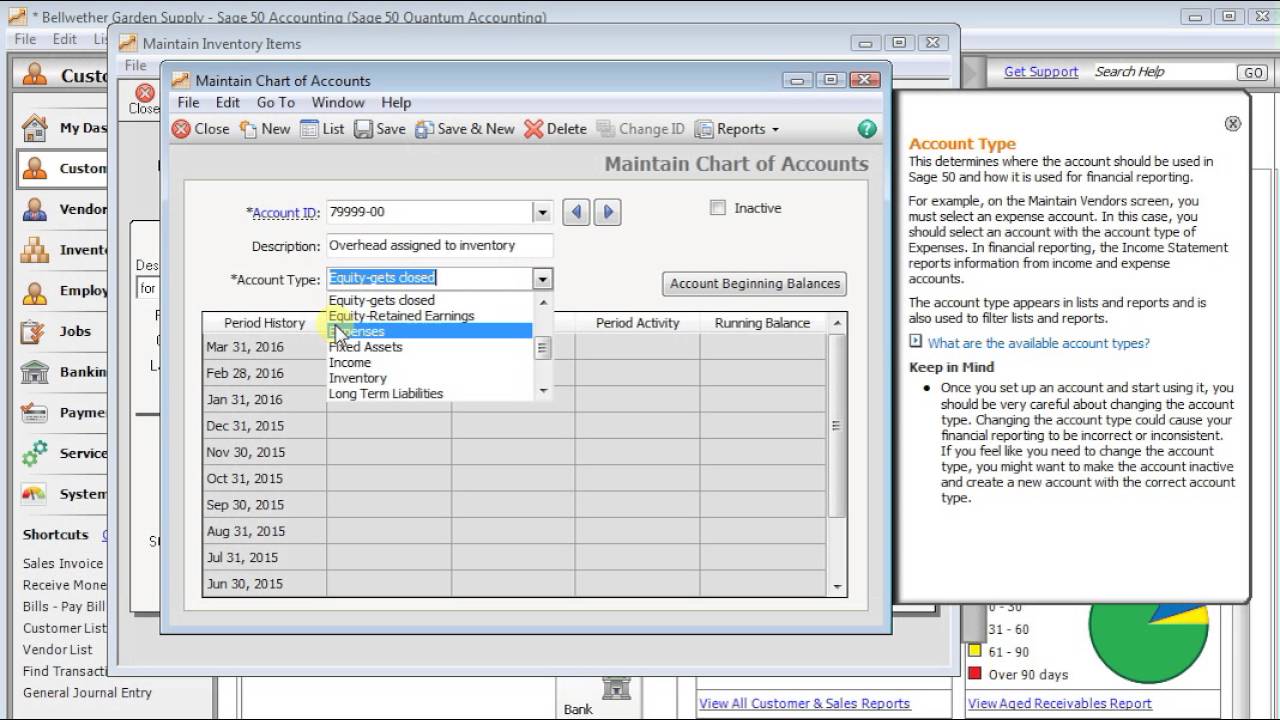
Task: Choose Long Term Liabilities account type
Action: pos(386,394)
